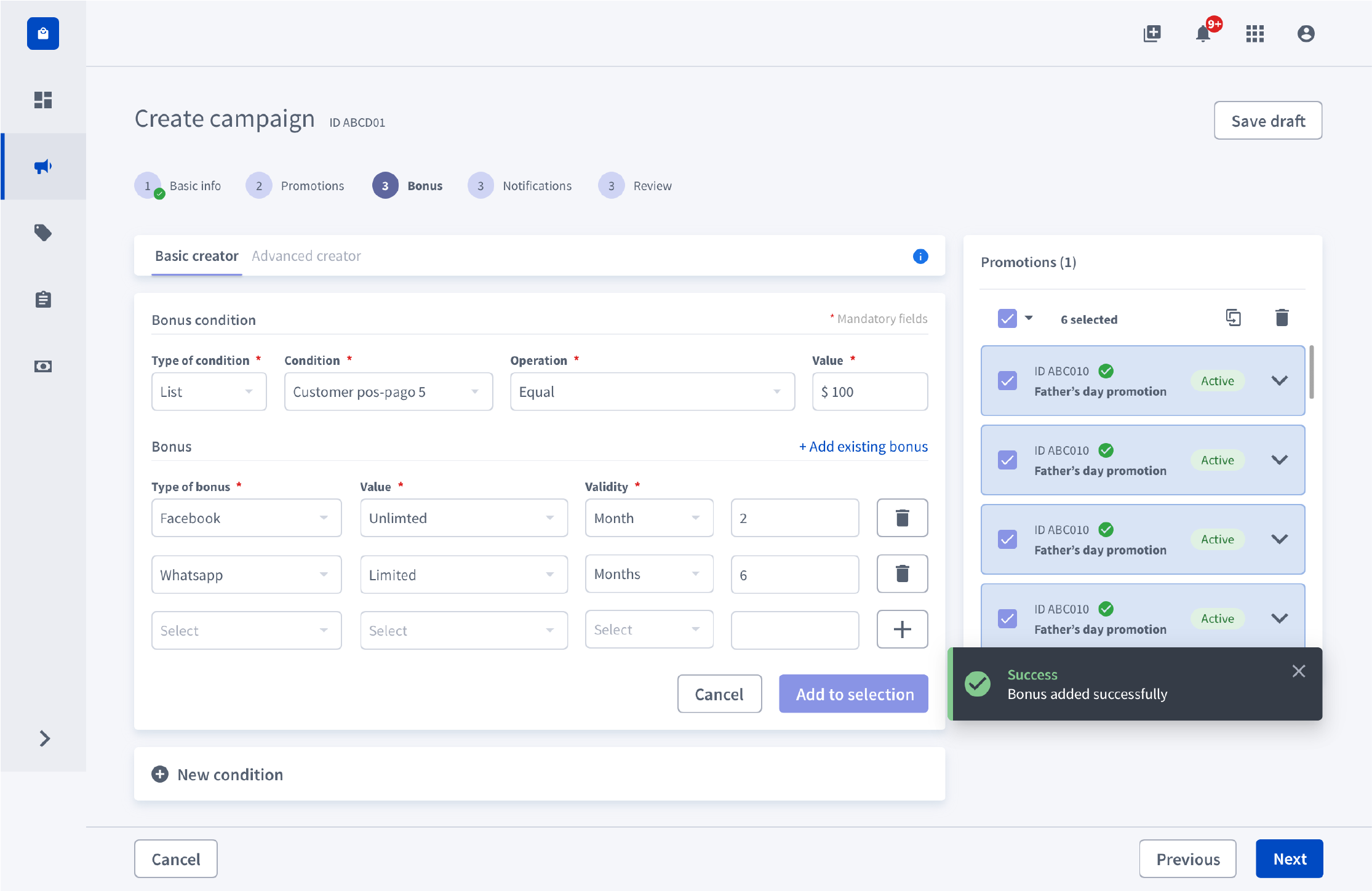Open the Type of condition dropdown
This screenshot has height=891, width=1372.
coord(209,391)
